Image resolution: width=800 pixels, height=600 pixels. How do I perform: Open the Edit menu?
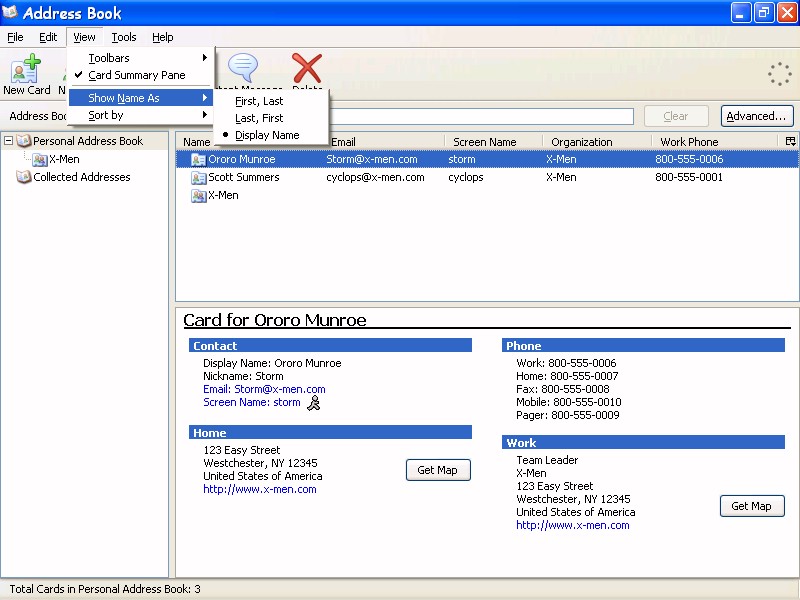point(48,37)
